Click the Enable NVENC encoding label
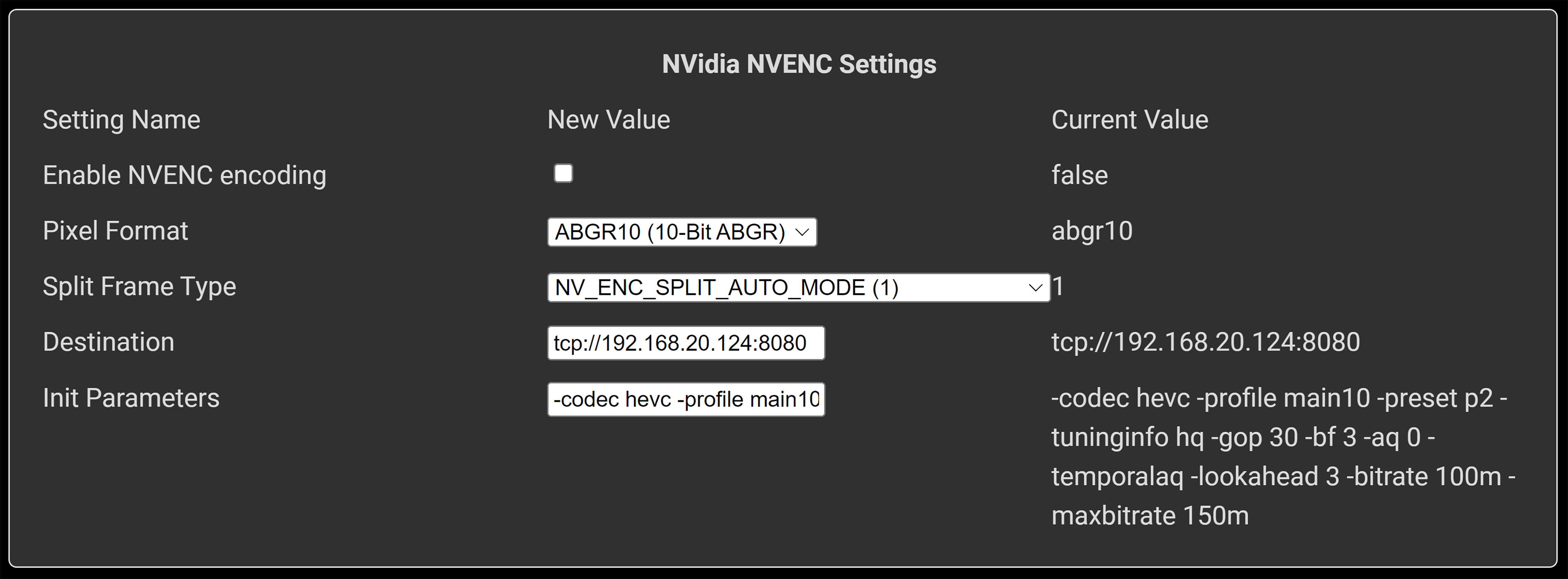Viewport: 1568px width, 579px height. pyautogui.click(x=184, y=175)
